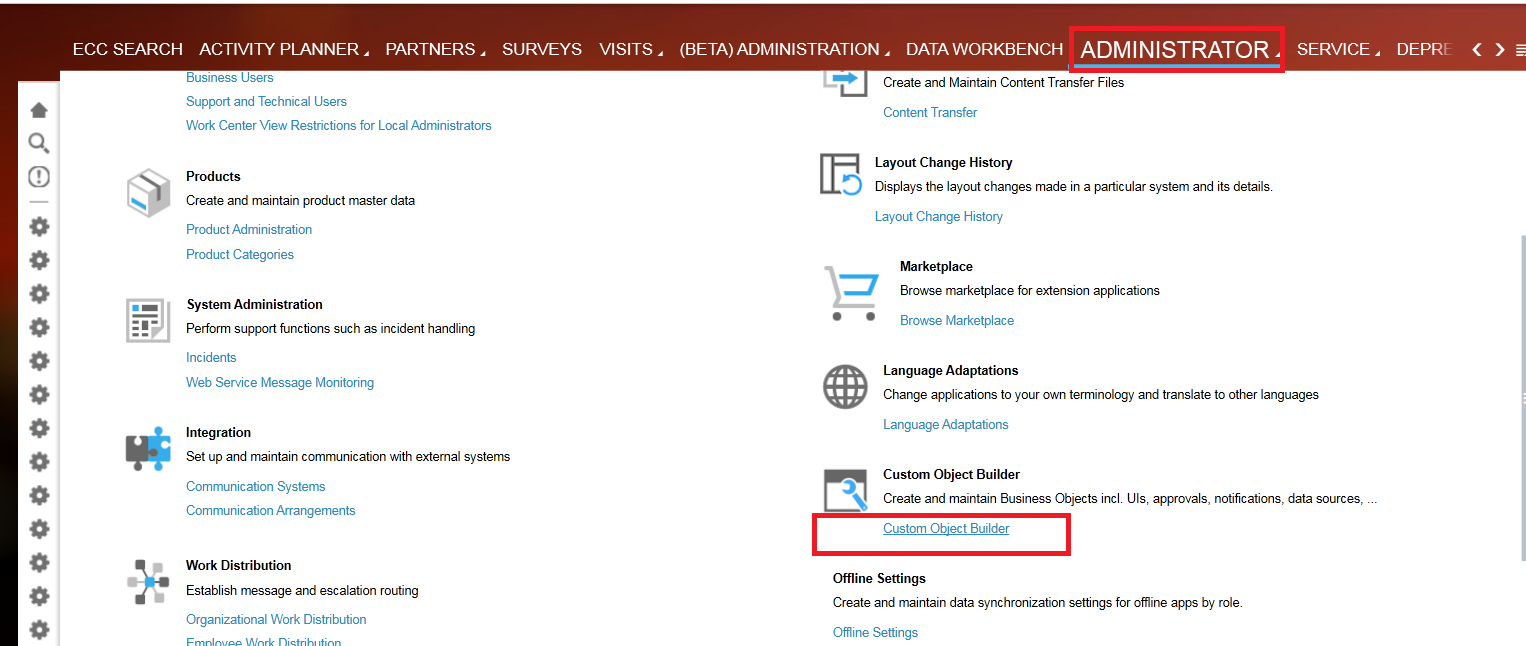Image resolution: width=1526 pixels, height=646 pixels.
Task: Open the Content Transfer link
Action: pos(930,112)
